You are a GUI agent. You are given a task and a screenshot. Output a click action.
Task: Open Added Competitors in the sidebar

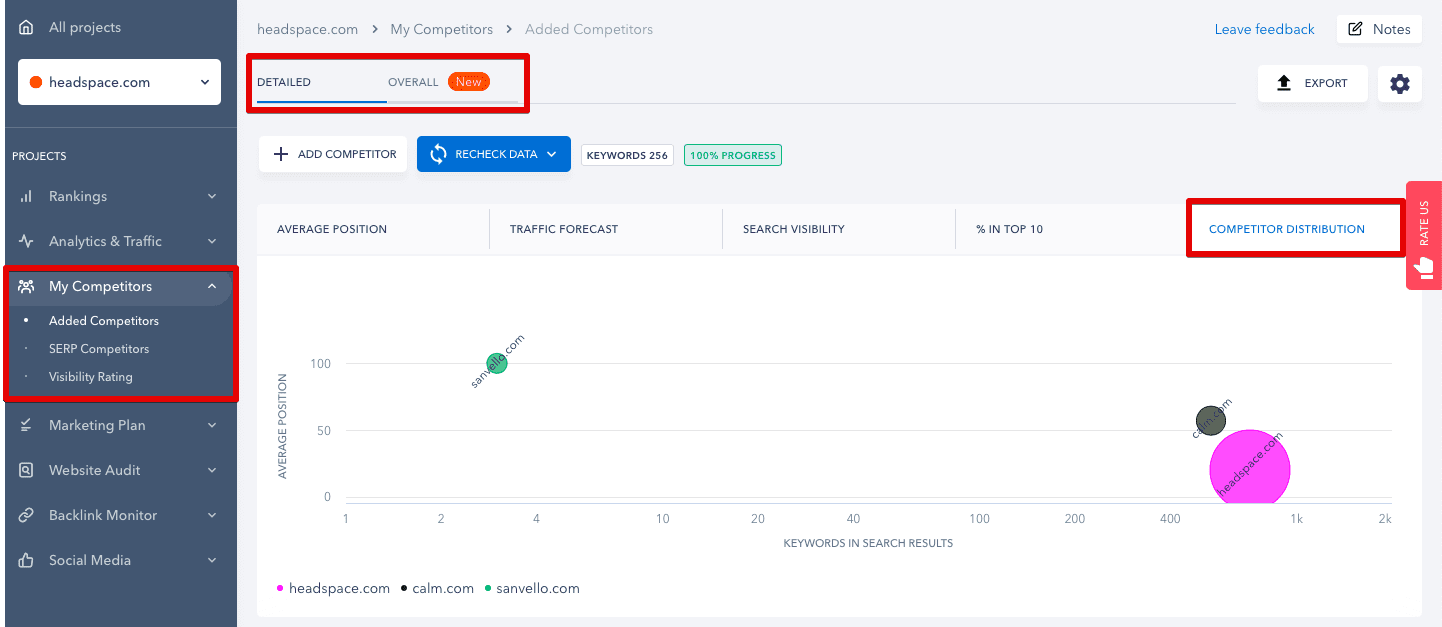(104, 321)
